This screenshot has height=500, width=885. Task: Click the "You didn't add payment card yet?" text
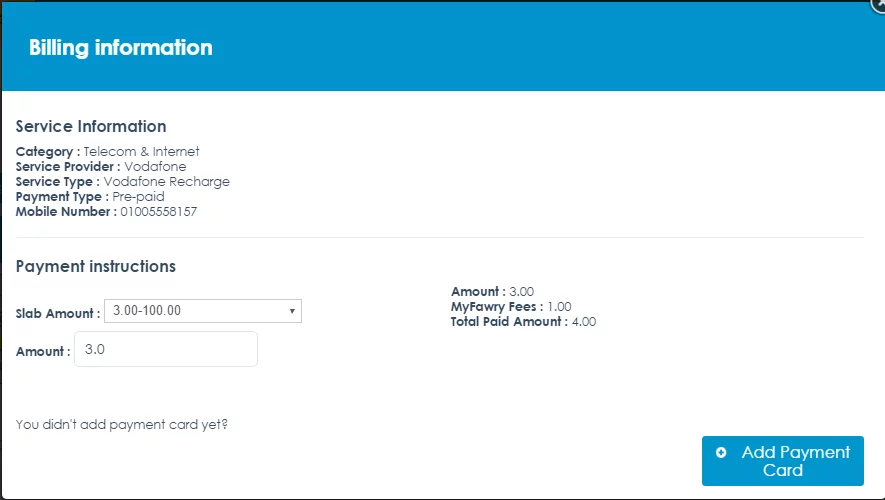pos(122,425)
